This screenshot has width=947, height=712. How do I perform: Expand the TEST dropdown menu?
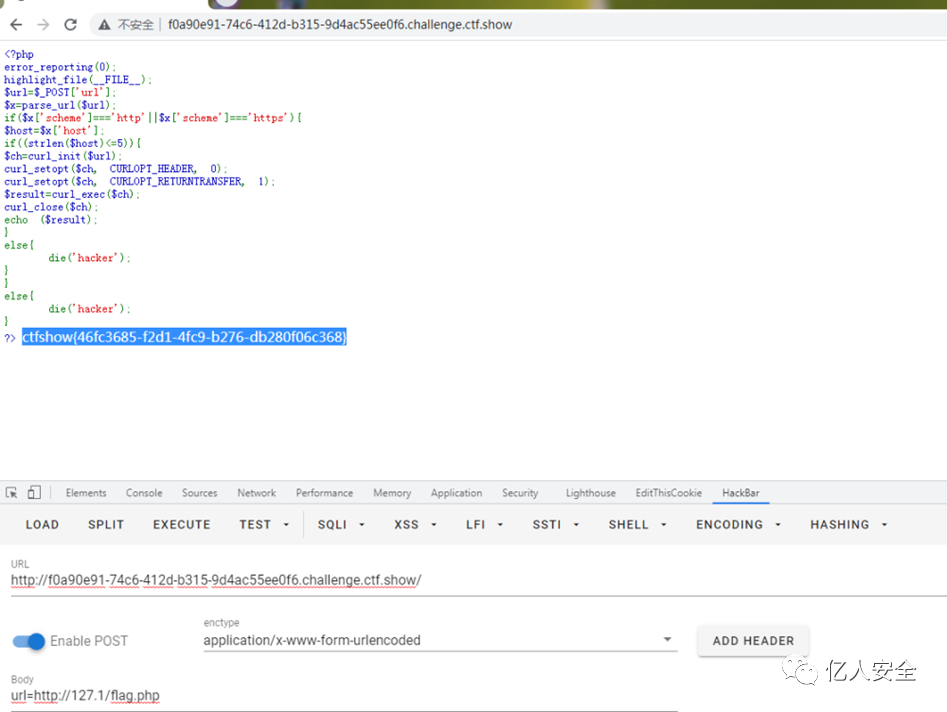point(264,524)
